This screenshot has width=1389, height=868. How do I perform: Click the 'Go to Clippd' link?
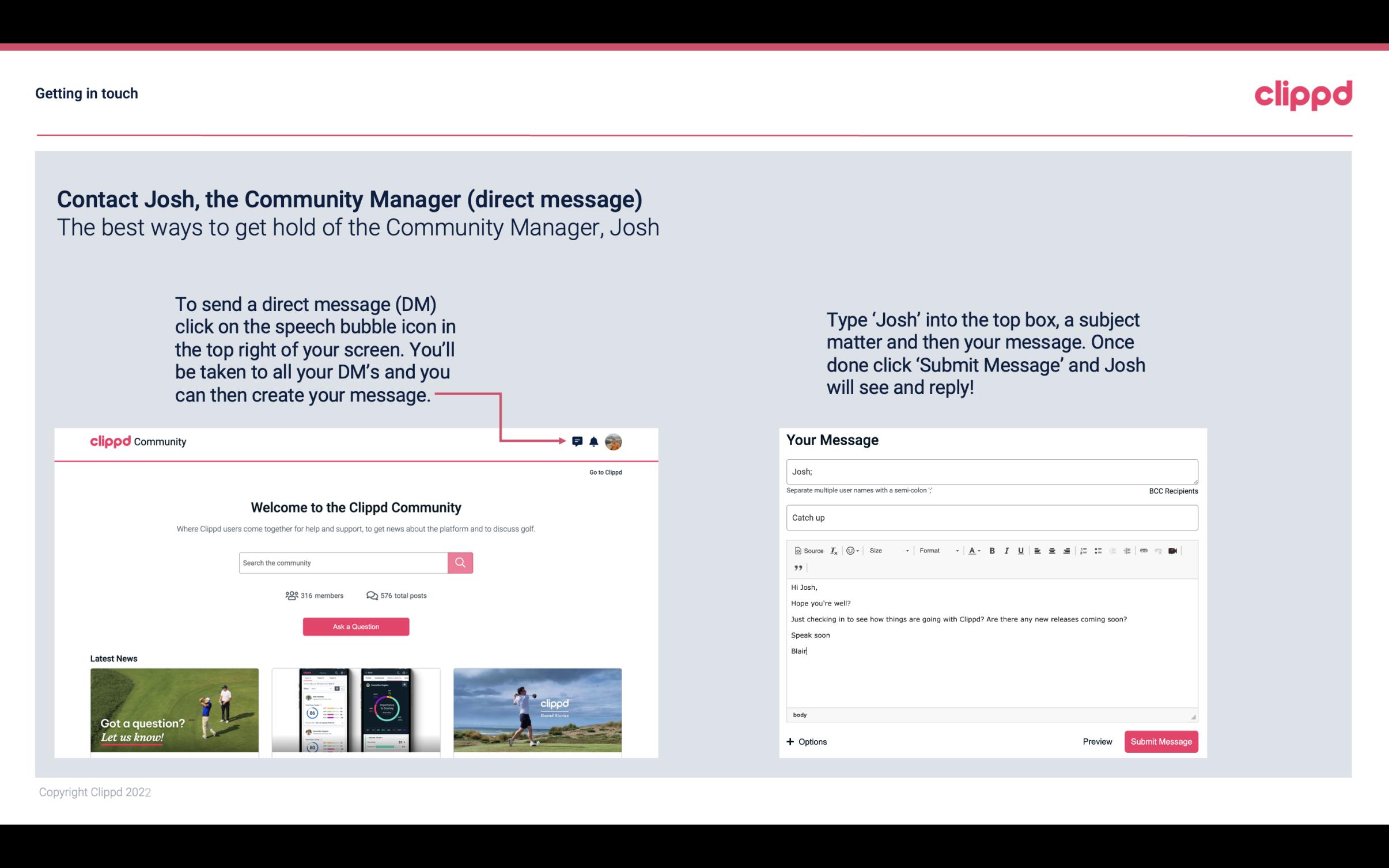click(603, 471)
